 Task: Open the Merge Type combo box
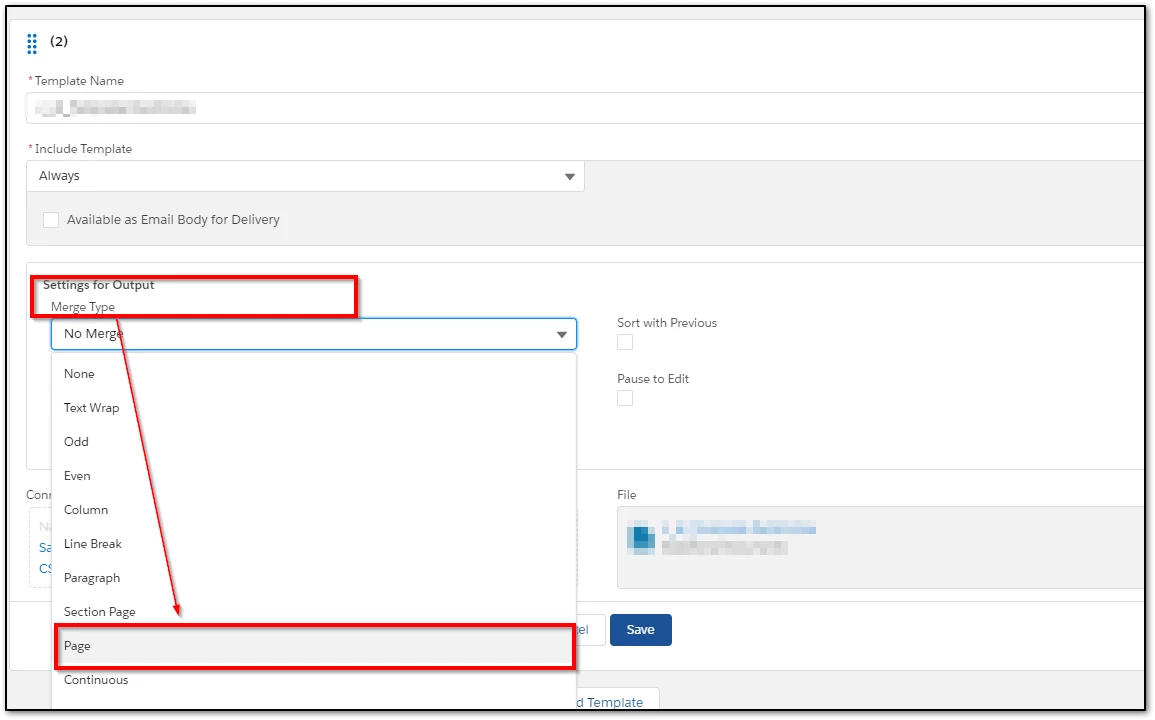[314, 334]
